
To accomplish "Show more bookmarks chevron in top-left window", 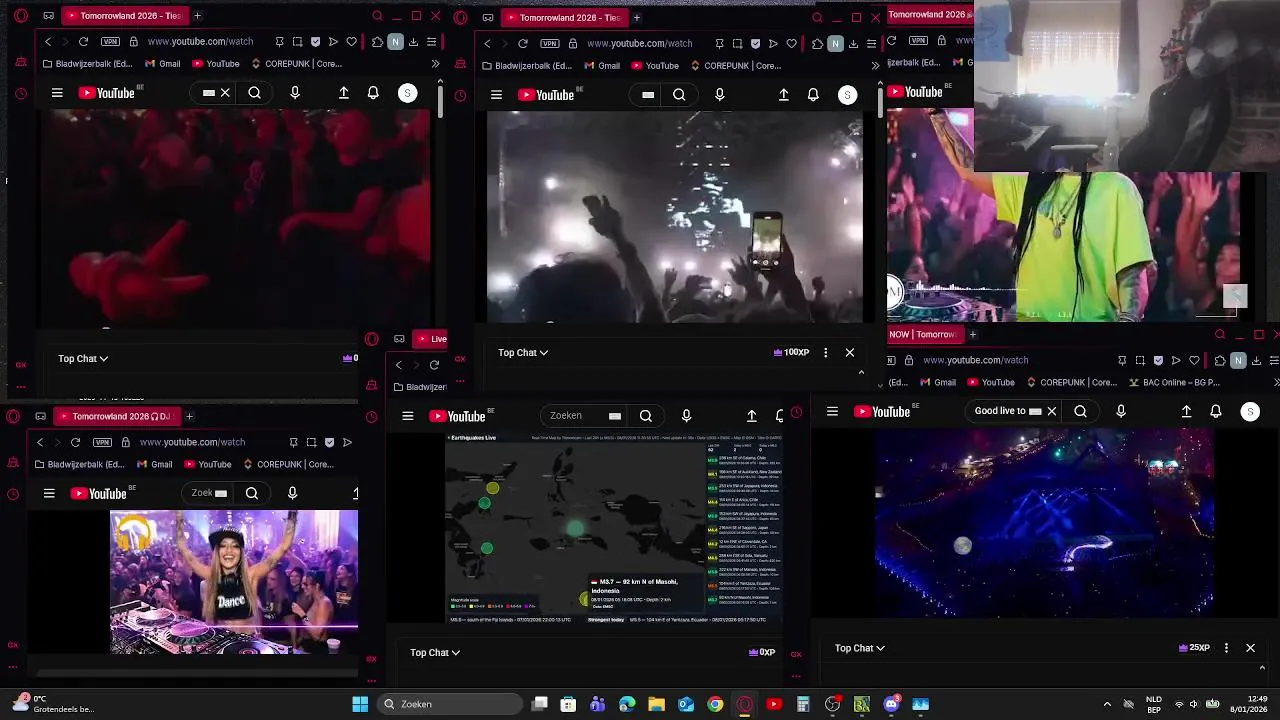I will [435, 64].
